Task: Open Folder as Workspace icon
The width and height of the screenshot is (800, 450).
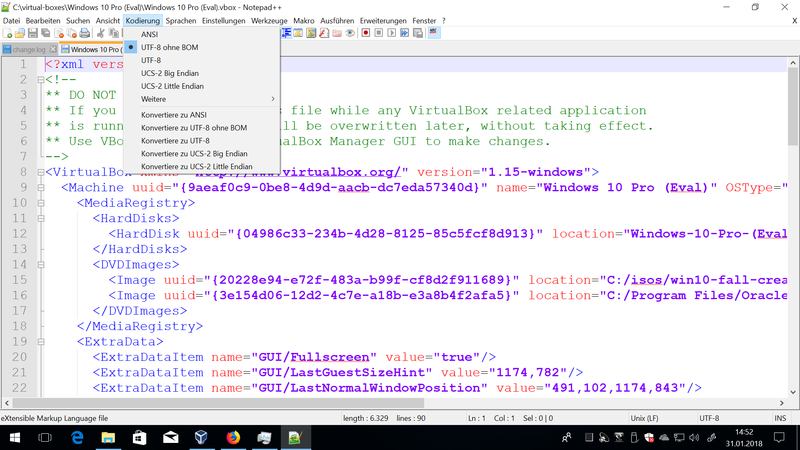Action: (337, 33)
